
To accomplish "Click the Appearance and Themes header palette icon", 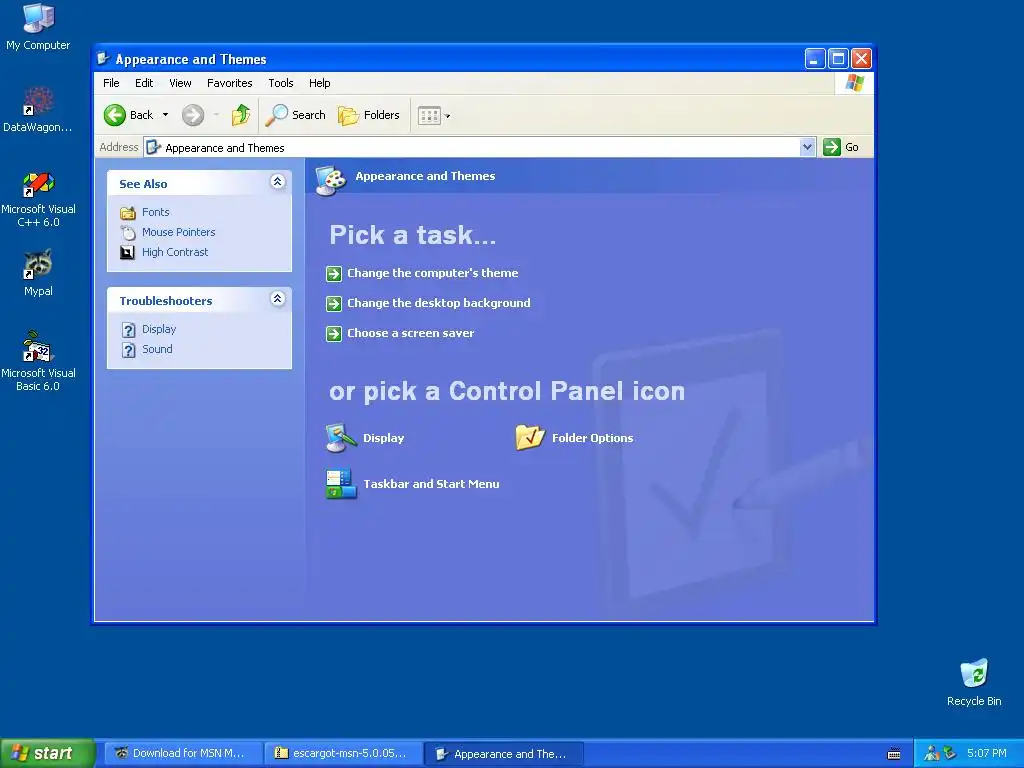I will click(x=330, y=180).
